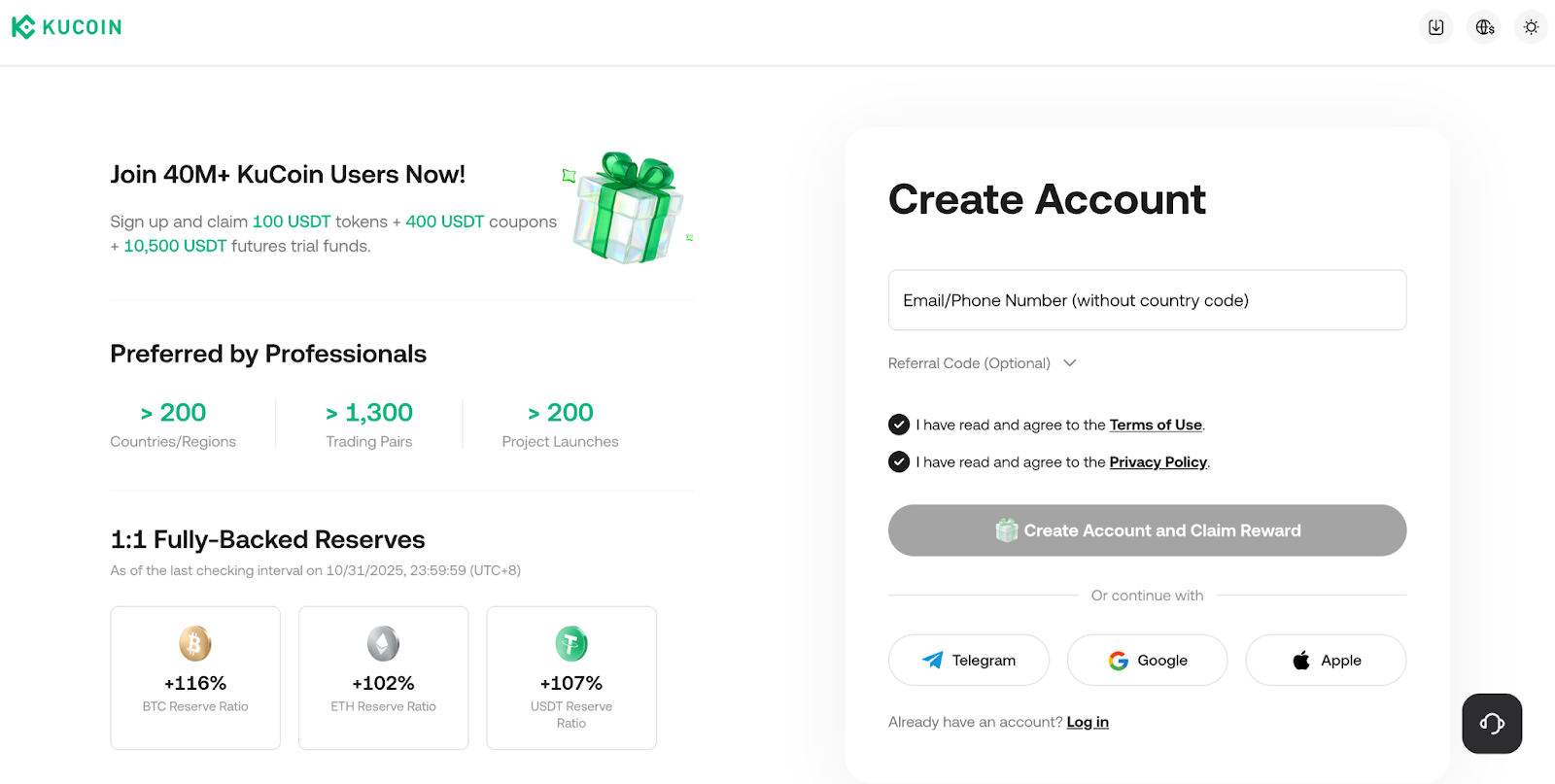1555x784 pixels.
Task: Click the KuCoin logo in the header
Action: click(x=66, y=27)
